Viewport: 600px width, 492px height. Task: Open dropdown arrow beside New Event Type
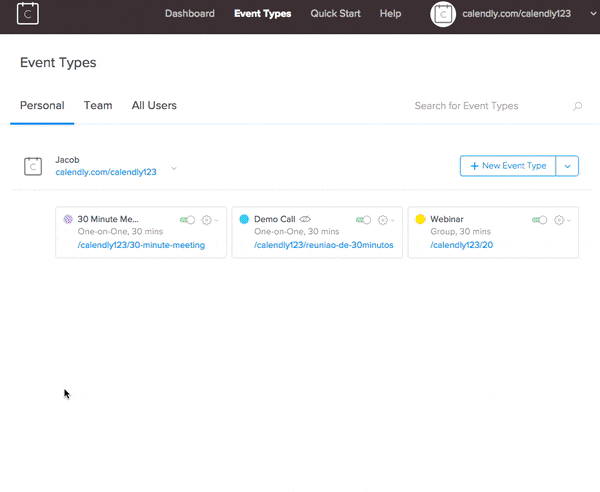(567, 166)
